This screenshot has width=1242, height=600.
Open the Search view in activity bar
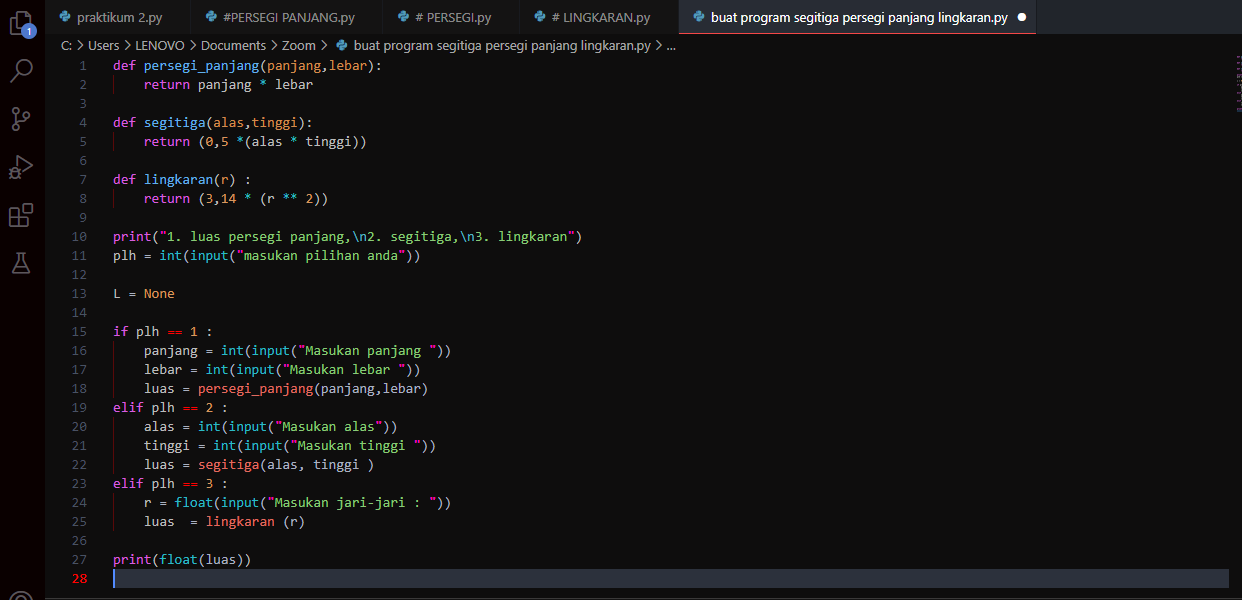(21, 71)
